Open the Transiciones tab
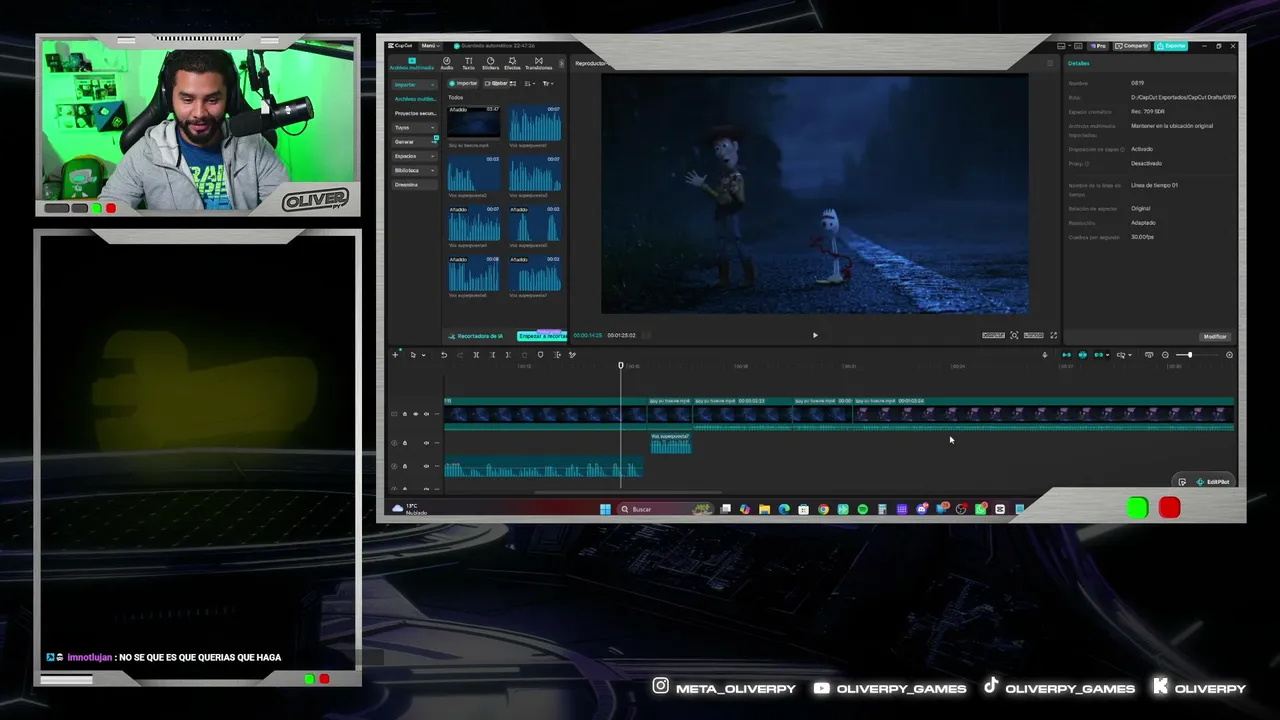The width and height of the screenshot is (1280, 720). tap(538, 63)
